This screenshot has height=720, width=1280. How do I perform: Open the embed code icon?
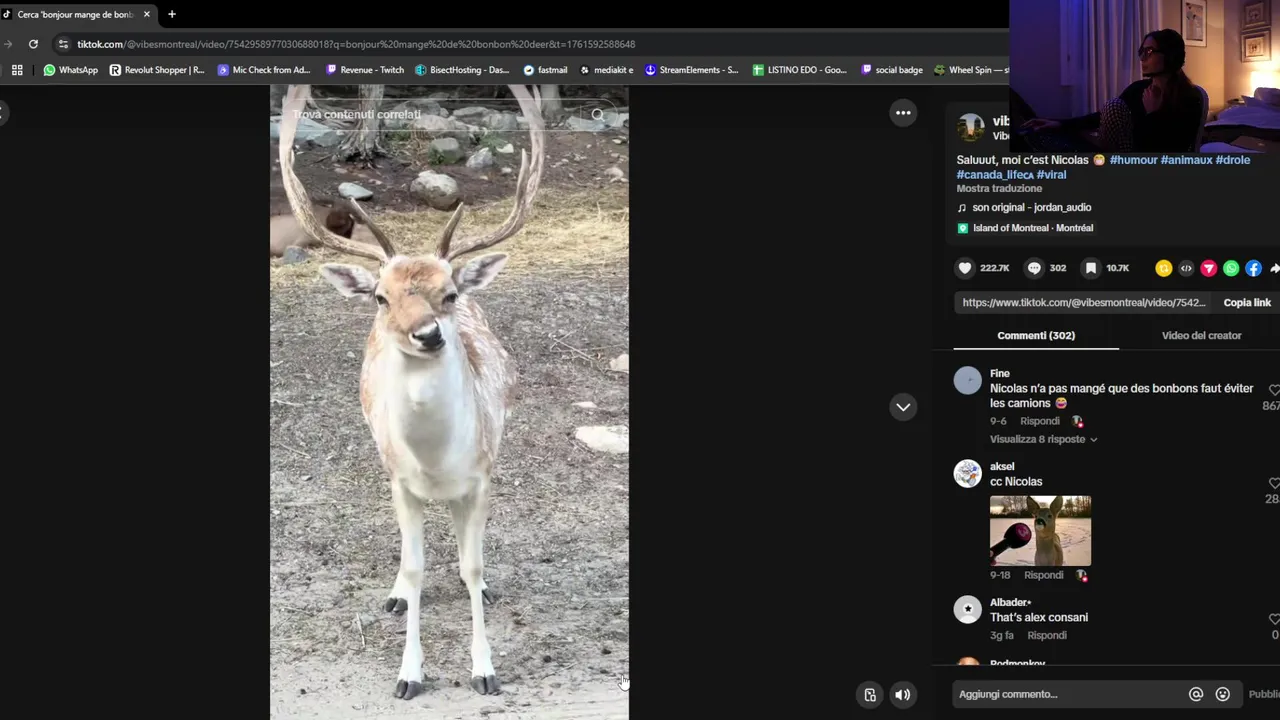click(x=1186, y=268)
